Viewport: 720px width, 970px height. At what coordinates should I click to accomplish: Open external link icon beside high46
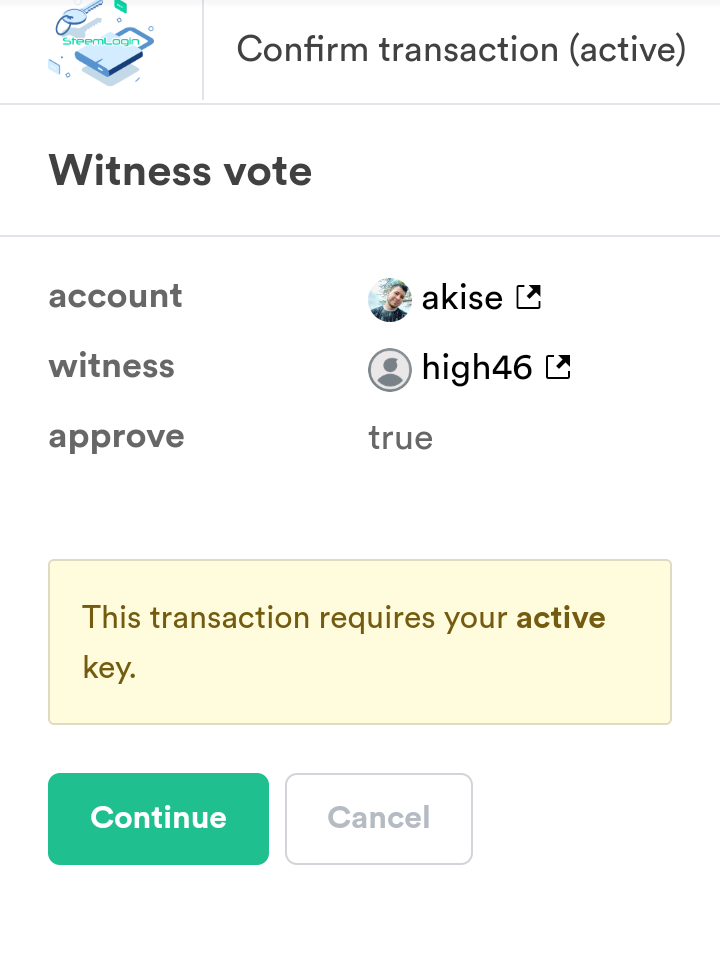(558, 368)
